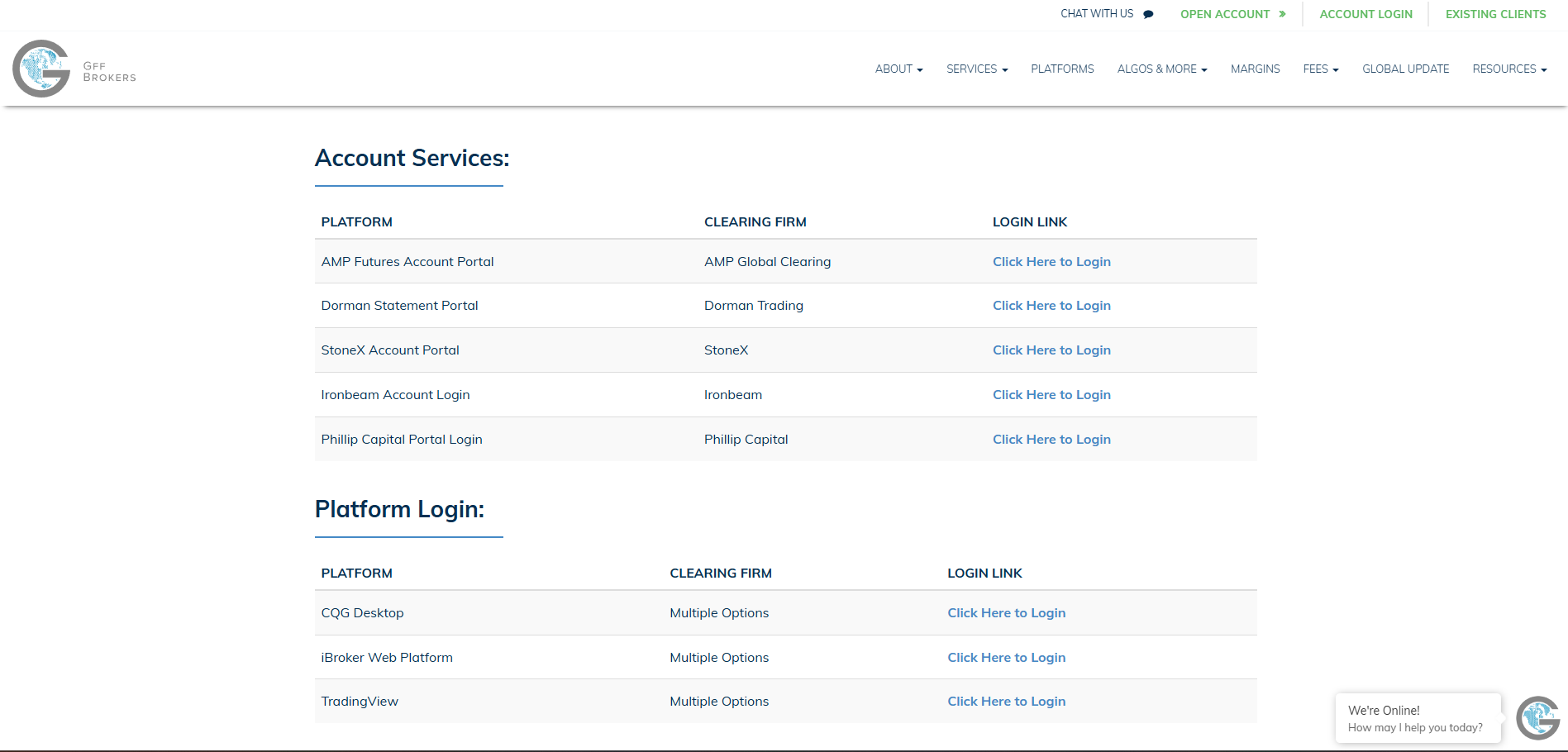The height and width of the screenshot is (752, 1568).
Task: Open the chat widget globe icon
Action: coord(1537,717)
